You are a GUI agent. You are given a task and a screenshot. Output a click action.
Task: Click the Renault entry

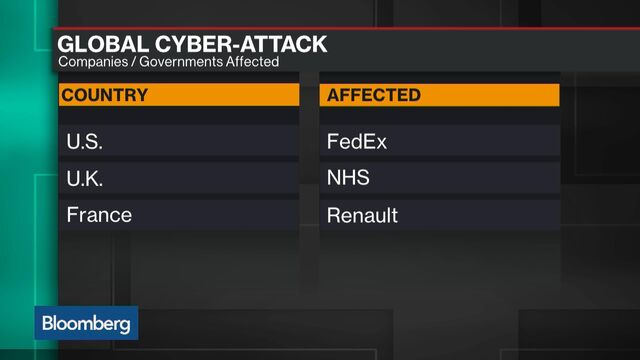[x=362, y=215]
